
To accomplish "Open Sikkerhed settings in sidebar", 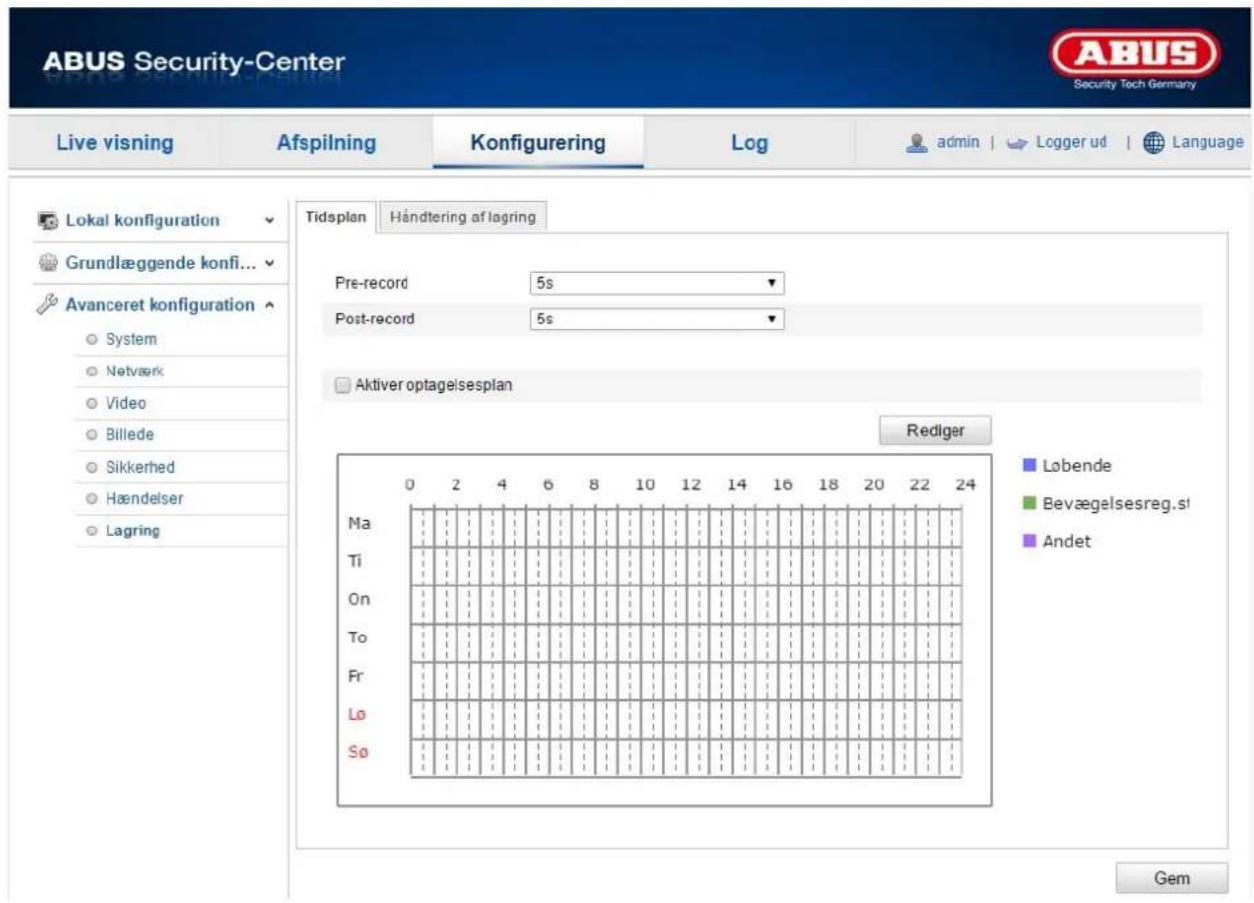I will point(140,467).
